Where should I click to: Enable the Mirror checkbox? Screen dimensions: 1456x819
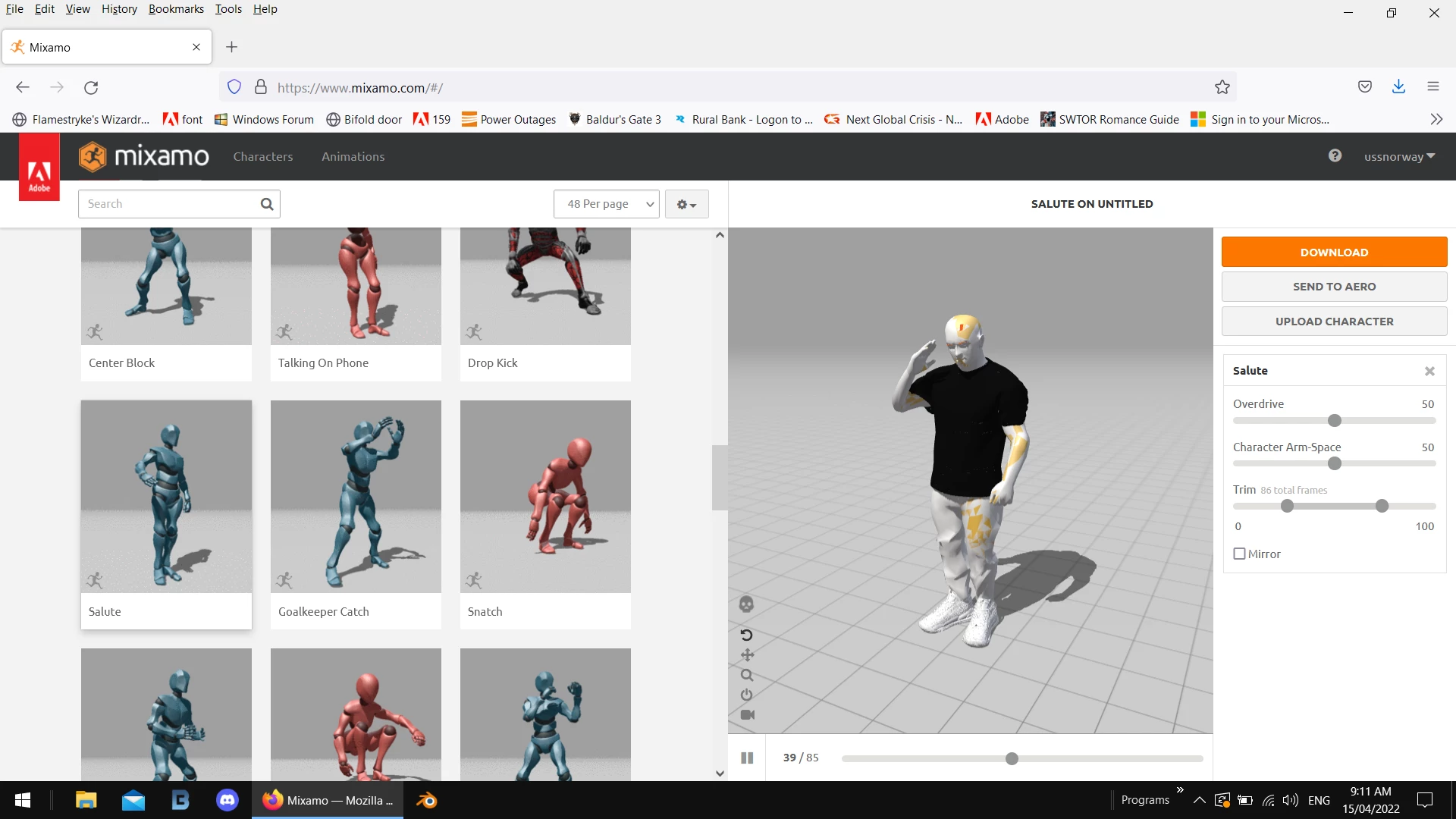pos(1239,554)
